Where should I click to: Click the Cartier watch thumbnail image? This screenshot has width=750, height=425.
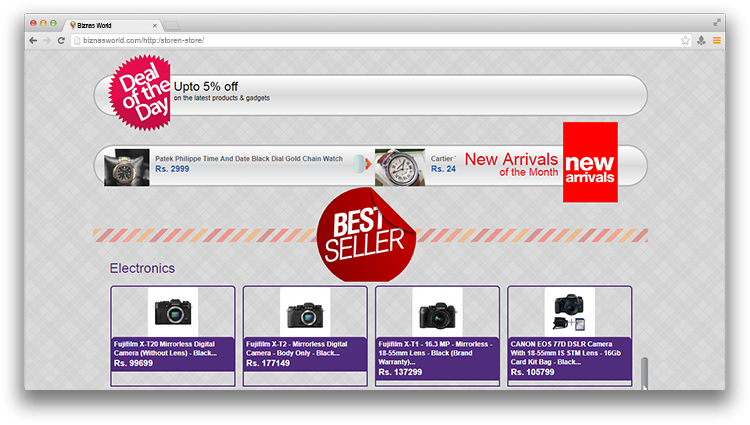coord(400,167)
